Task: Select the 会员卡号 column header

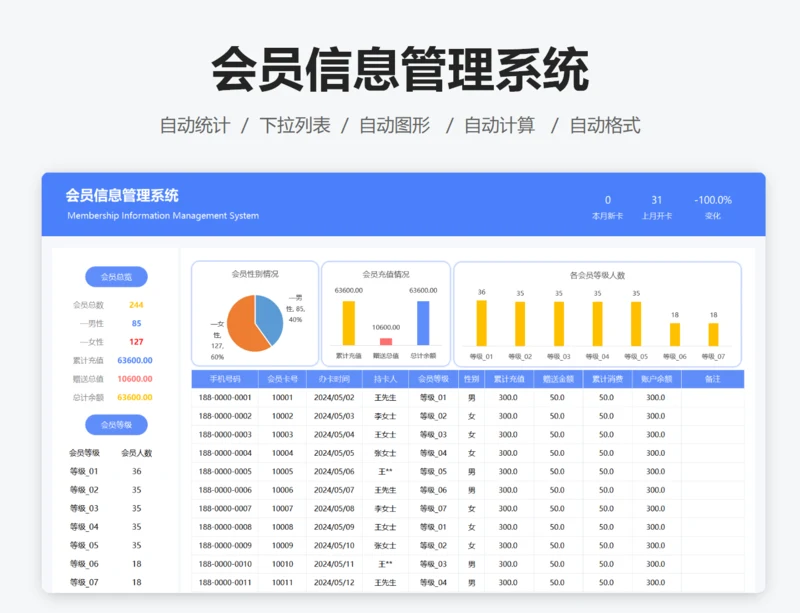Action: pyautogui.click(x=283, y=379)
